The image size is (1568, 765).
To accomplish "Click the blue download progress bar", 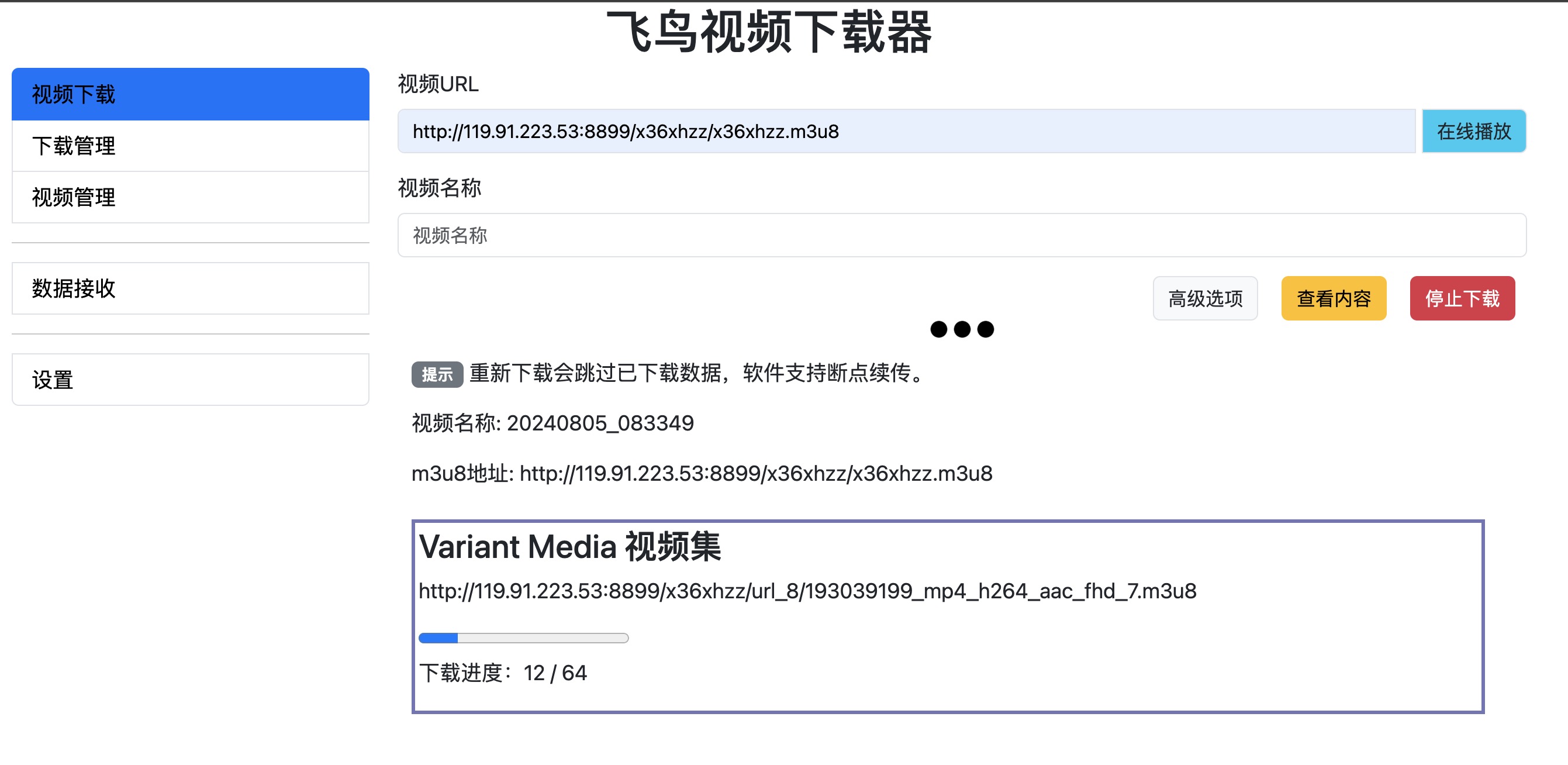I will [x=523, y=637].
